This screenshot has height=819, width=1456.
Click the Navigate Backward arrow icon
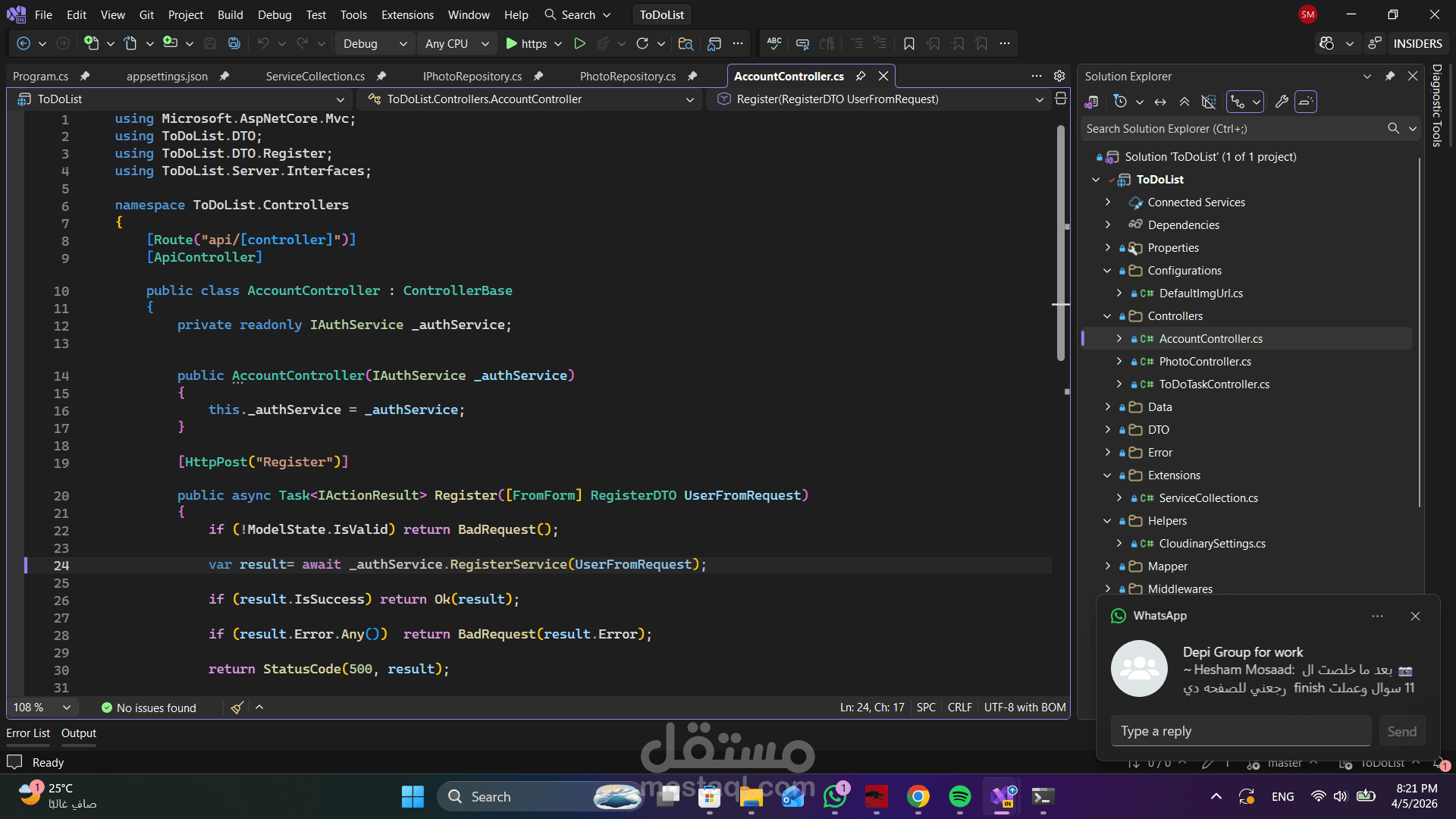(x=24, y=44)
